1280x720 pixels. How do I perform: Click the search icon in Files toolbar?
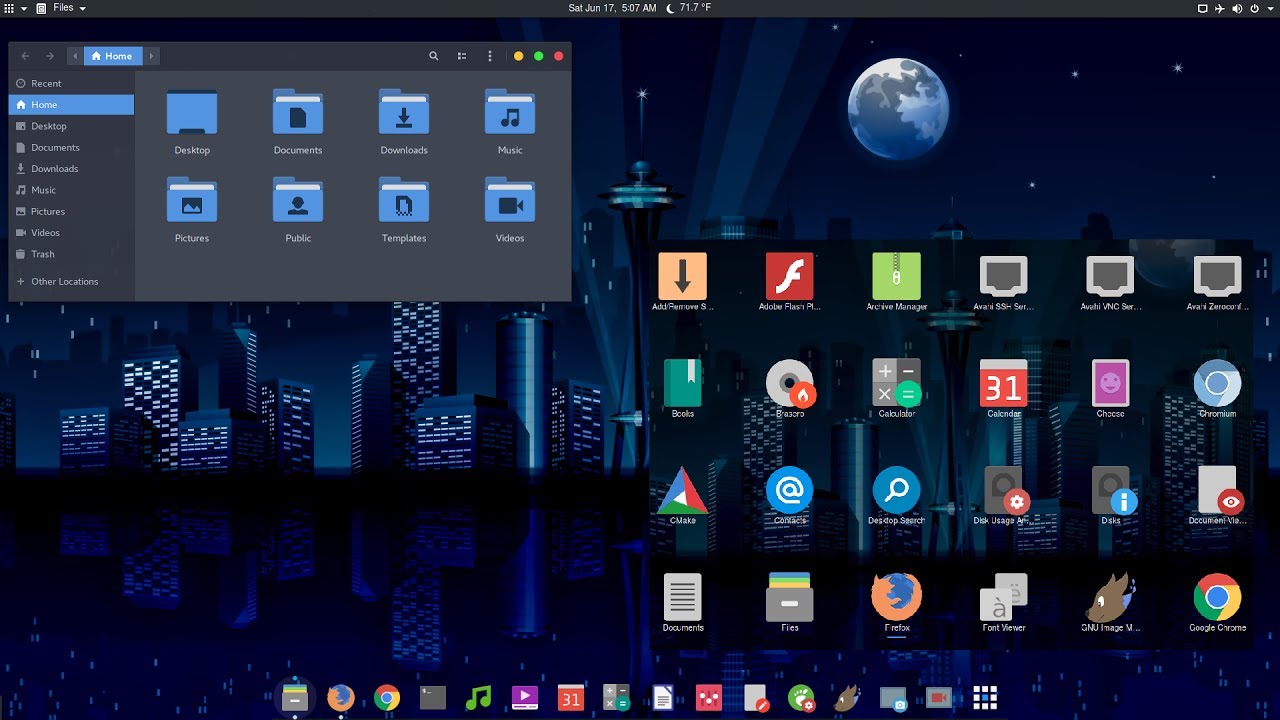click(x=433, y=56)
